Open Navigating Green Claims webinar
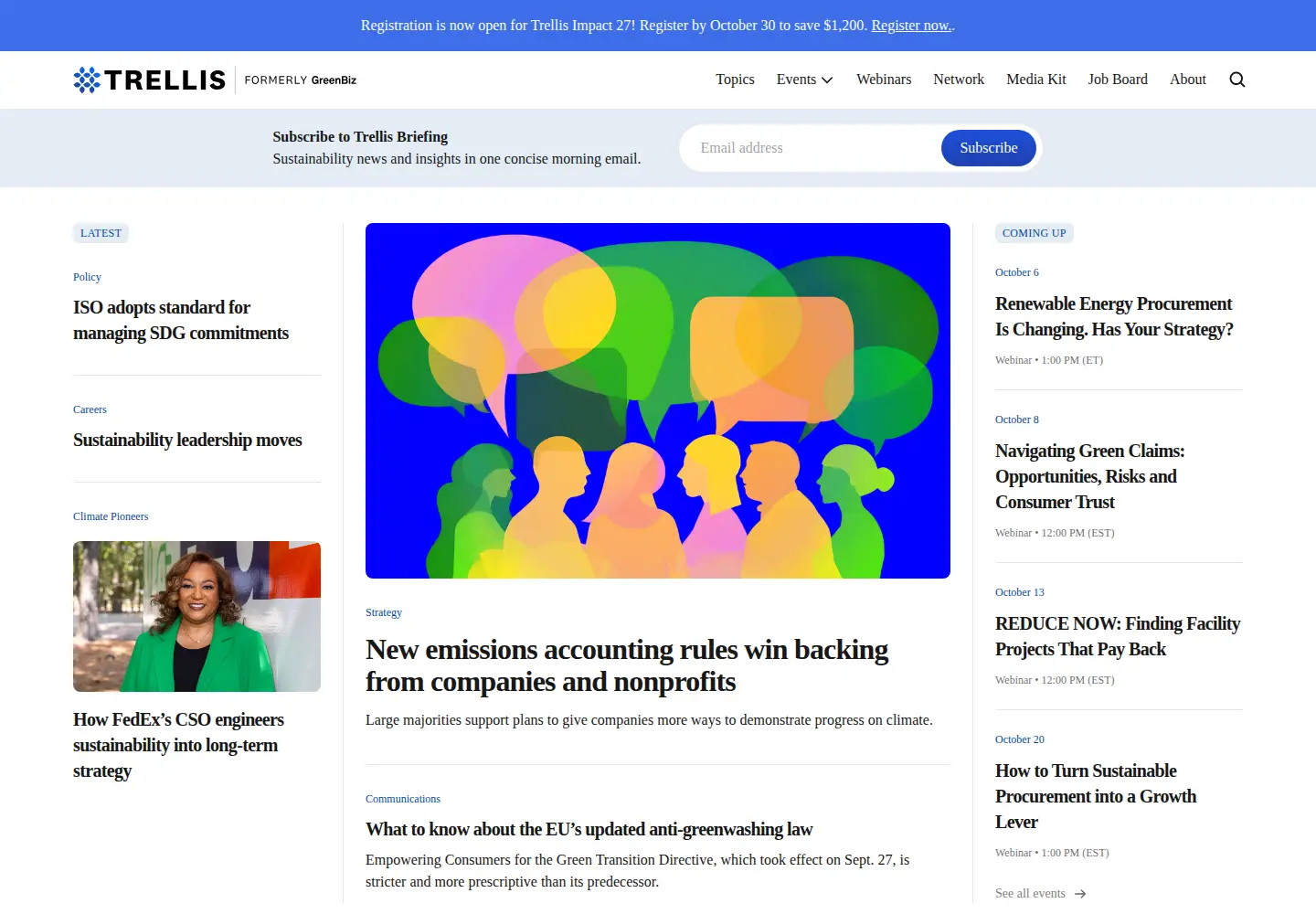Screen dimensions: 1316x914 [x=1089, y=477]
